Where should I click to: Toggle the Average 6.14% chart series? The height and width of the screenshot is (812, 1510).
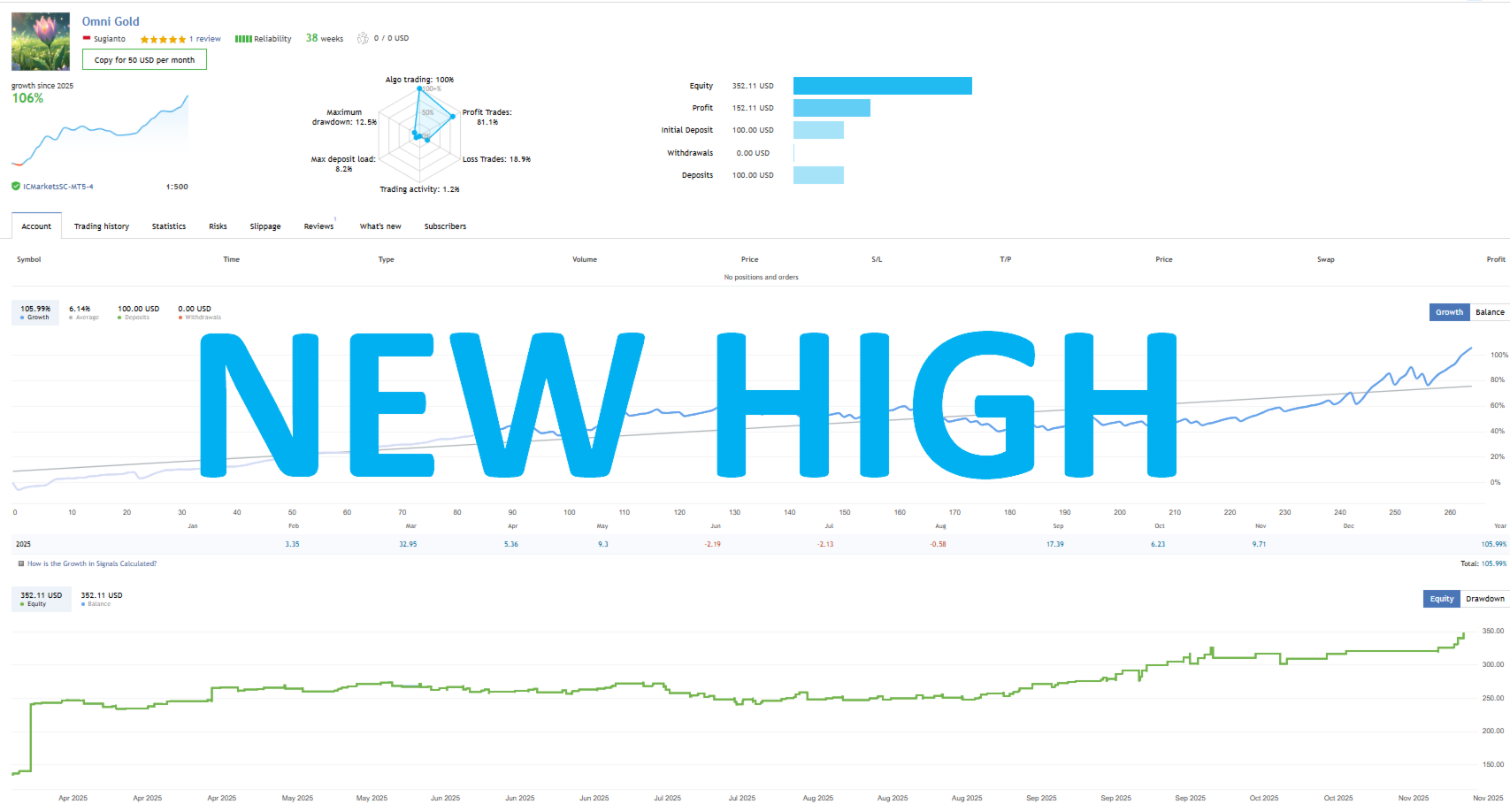pos(84,312)
